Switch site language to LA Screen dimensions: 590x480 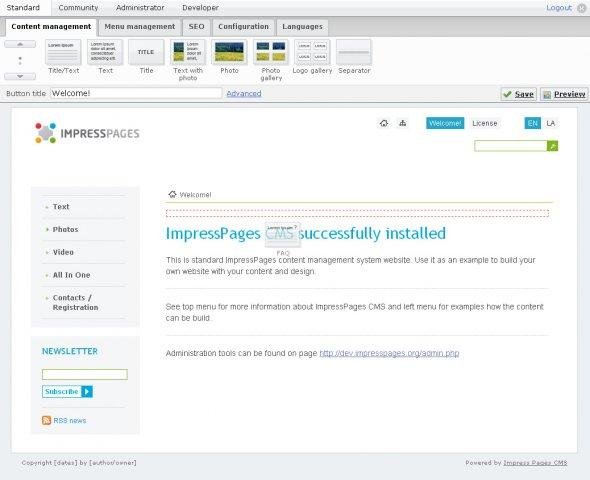tap(550, 123)
